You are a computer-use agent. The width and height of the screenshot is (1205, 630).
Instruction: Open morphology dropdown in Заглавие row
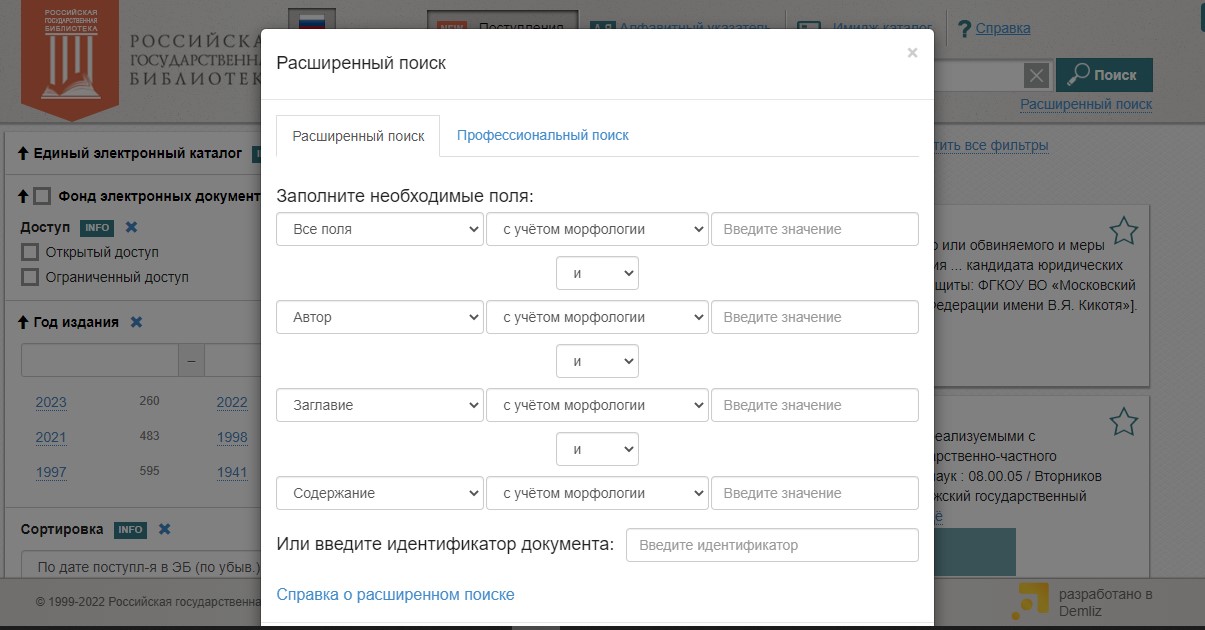click(x=597, y=405)
